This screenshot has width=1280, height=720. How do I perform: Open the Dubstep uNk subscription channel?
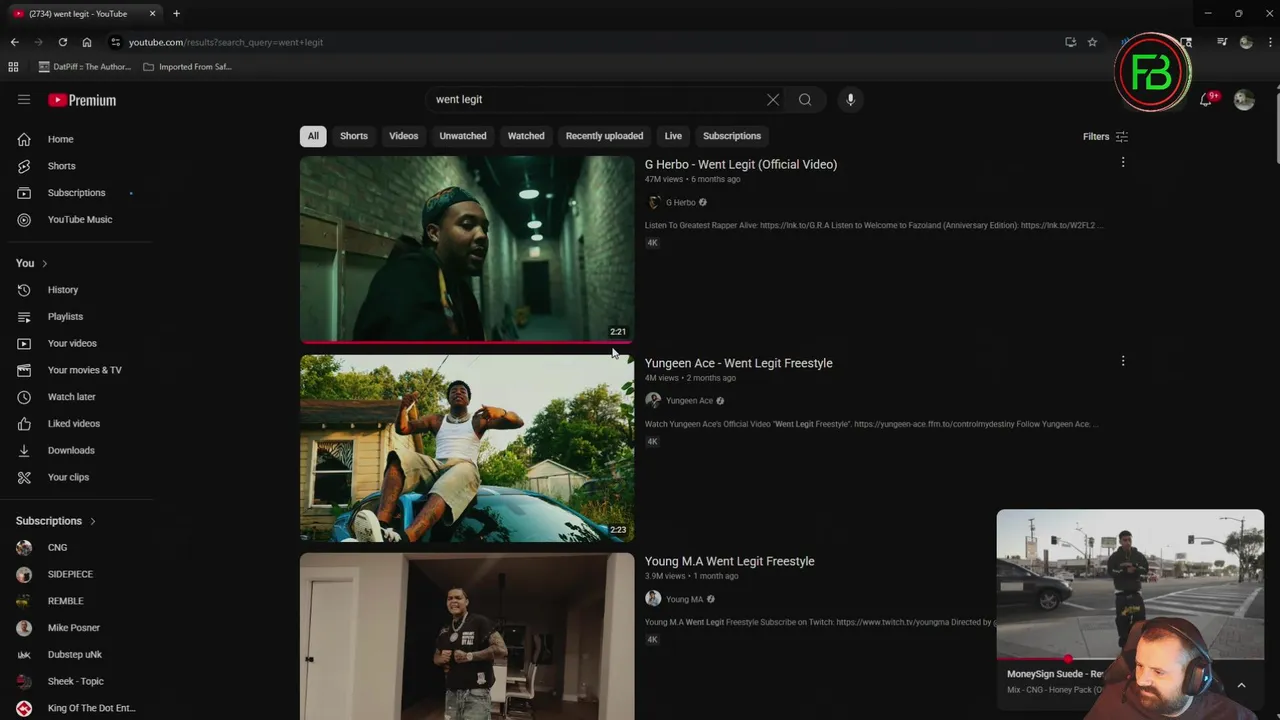(76, 655)
